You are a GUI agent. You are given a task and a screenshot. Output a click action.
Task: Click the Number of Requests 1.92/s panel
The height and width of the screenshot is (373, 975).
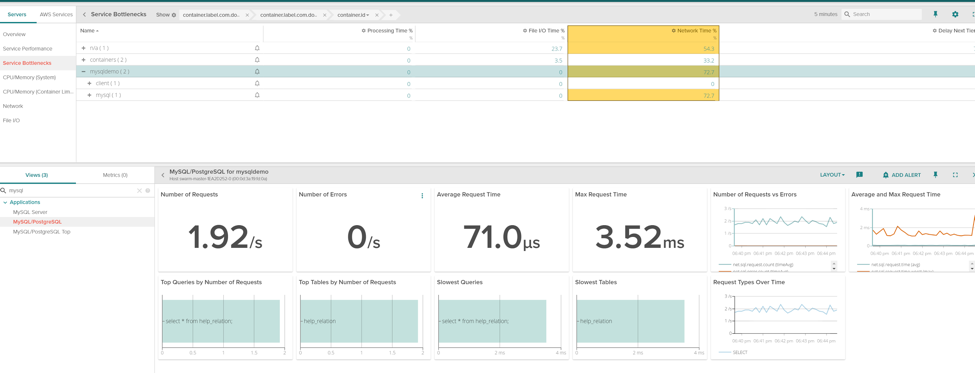[x=224, y=230]
